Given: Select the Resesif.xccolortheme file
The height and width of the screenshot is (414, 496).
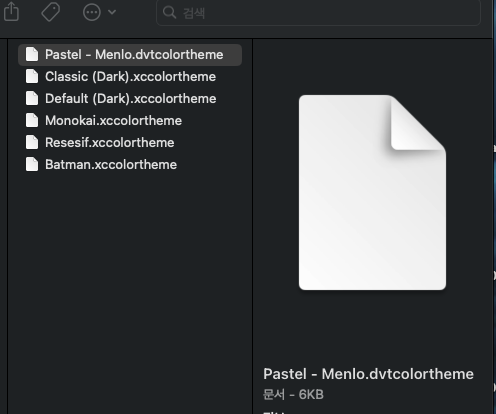Looking at the screenshot, I should pyautogui.click(x=130, y=143).
